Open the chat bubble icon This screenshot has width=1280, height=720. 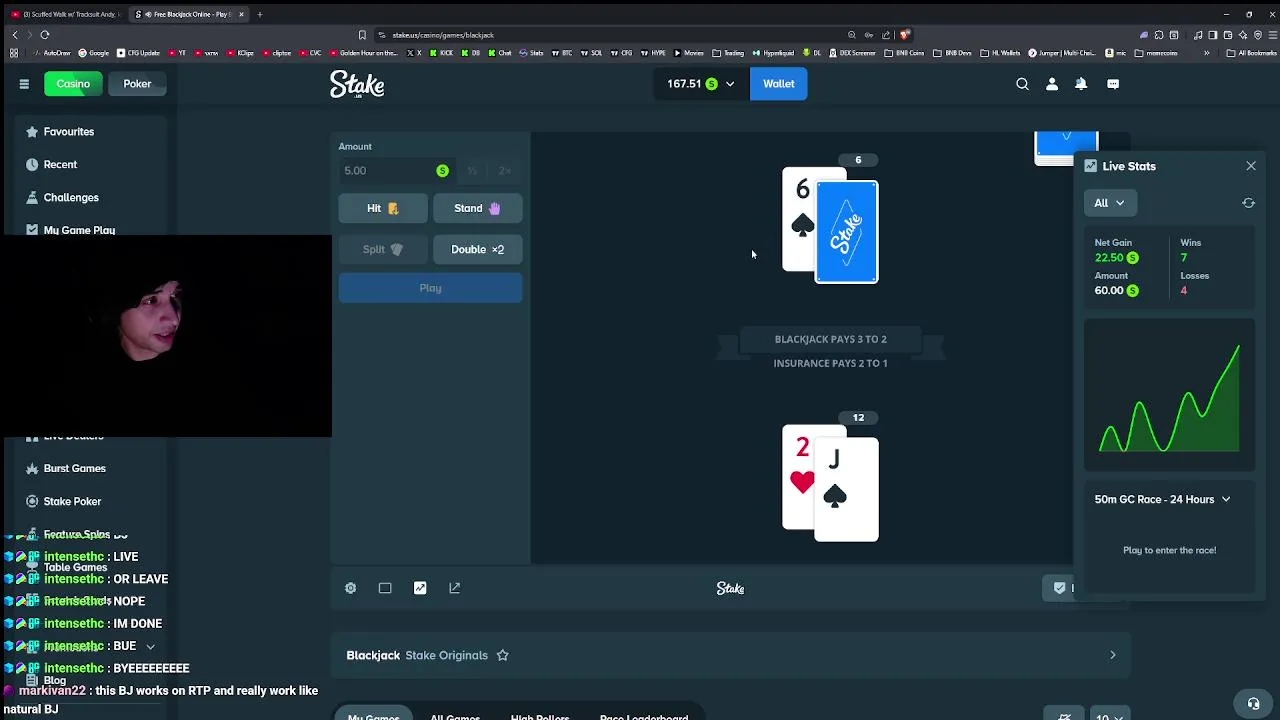[x=1113, y=84]
